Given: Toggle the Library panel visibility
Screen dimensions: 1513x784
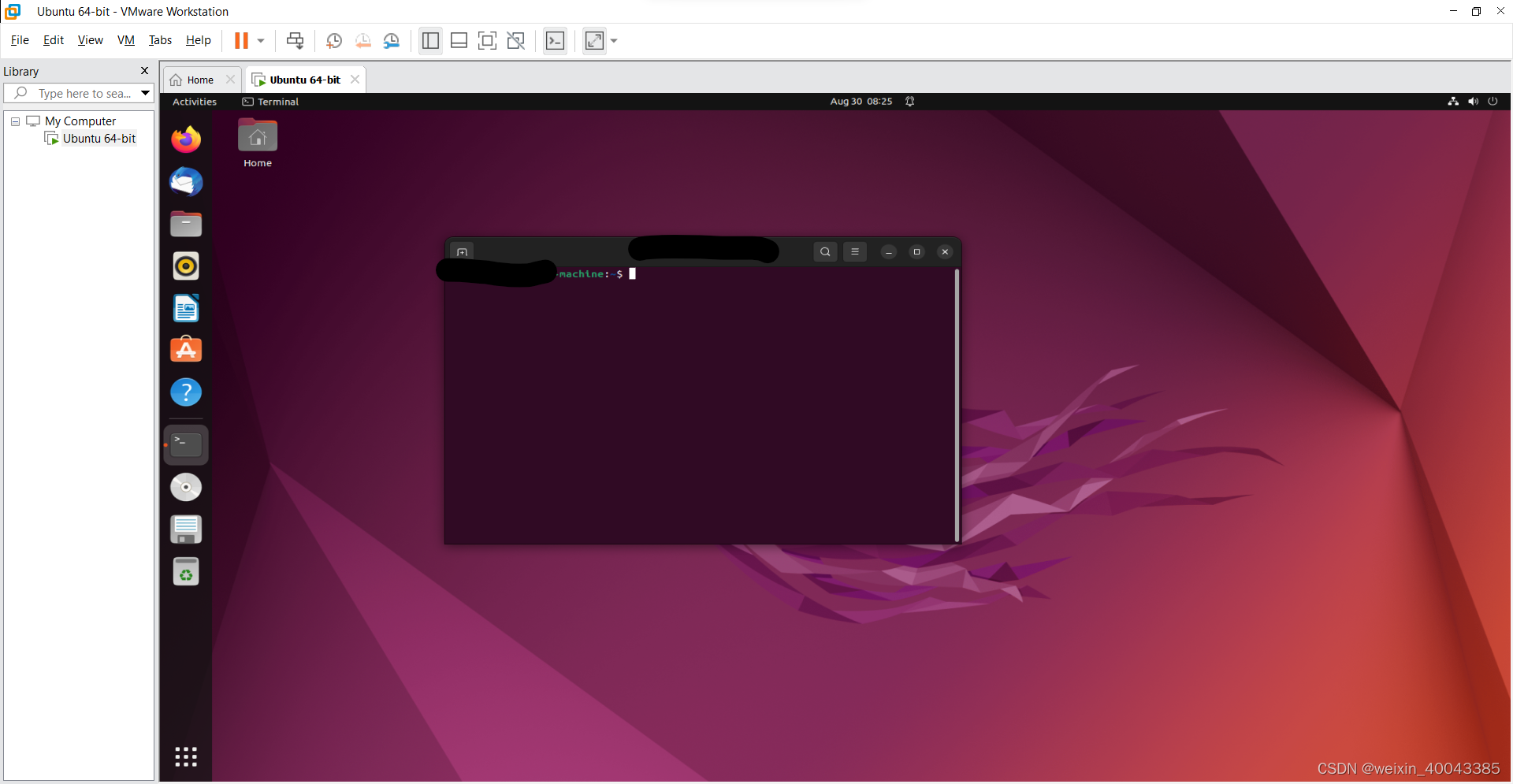Looking at the screenshot, I should click(x=430, y=40).
